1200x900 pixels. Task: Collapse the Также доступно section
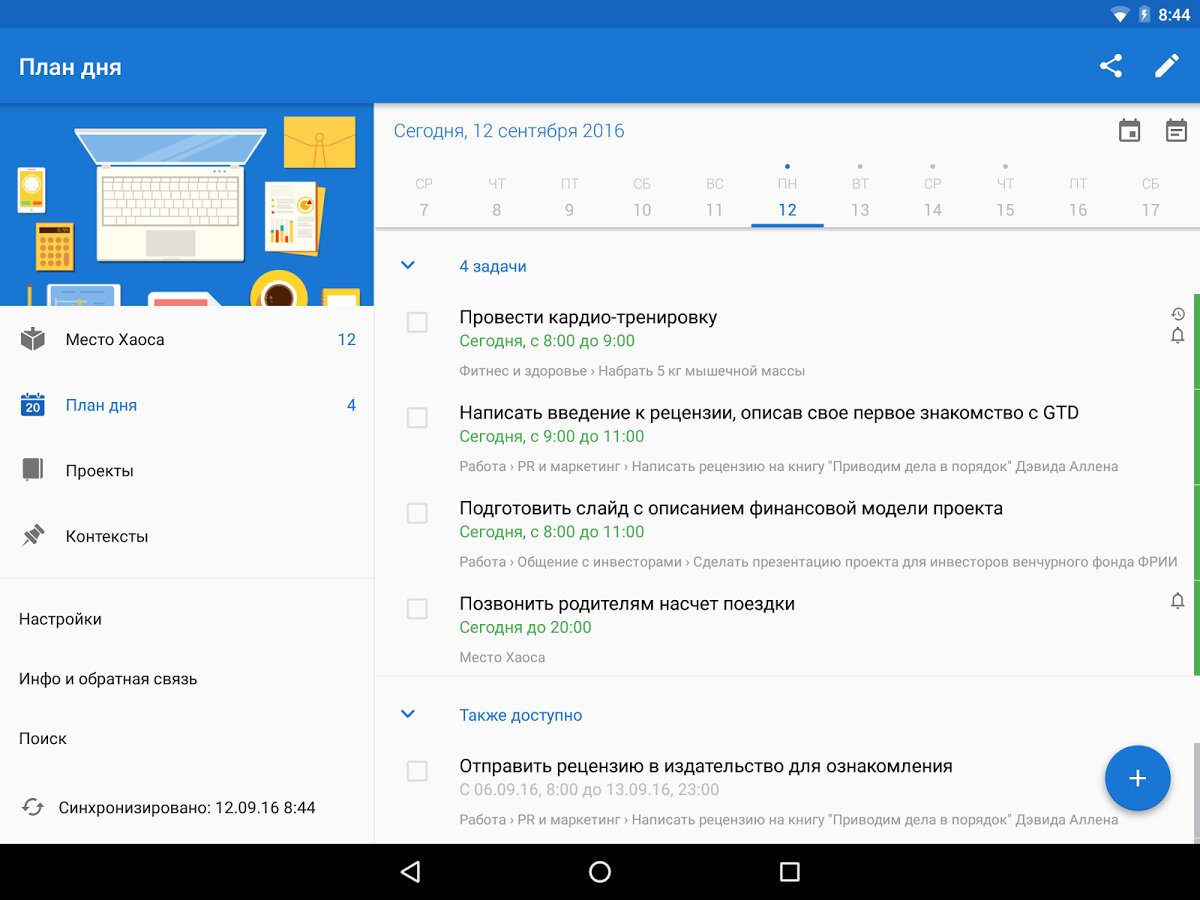point(407,715)
